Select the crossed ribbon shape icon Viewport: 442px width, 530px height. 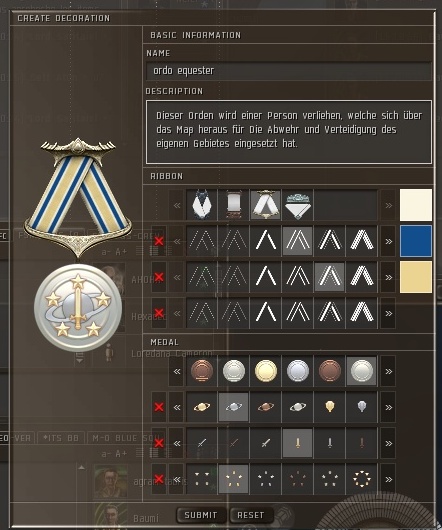point(265,205)
